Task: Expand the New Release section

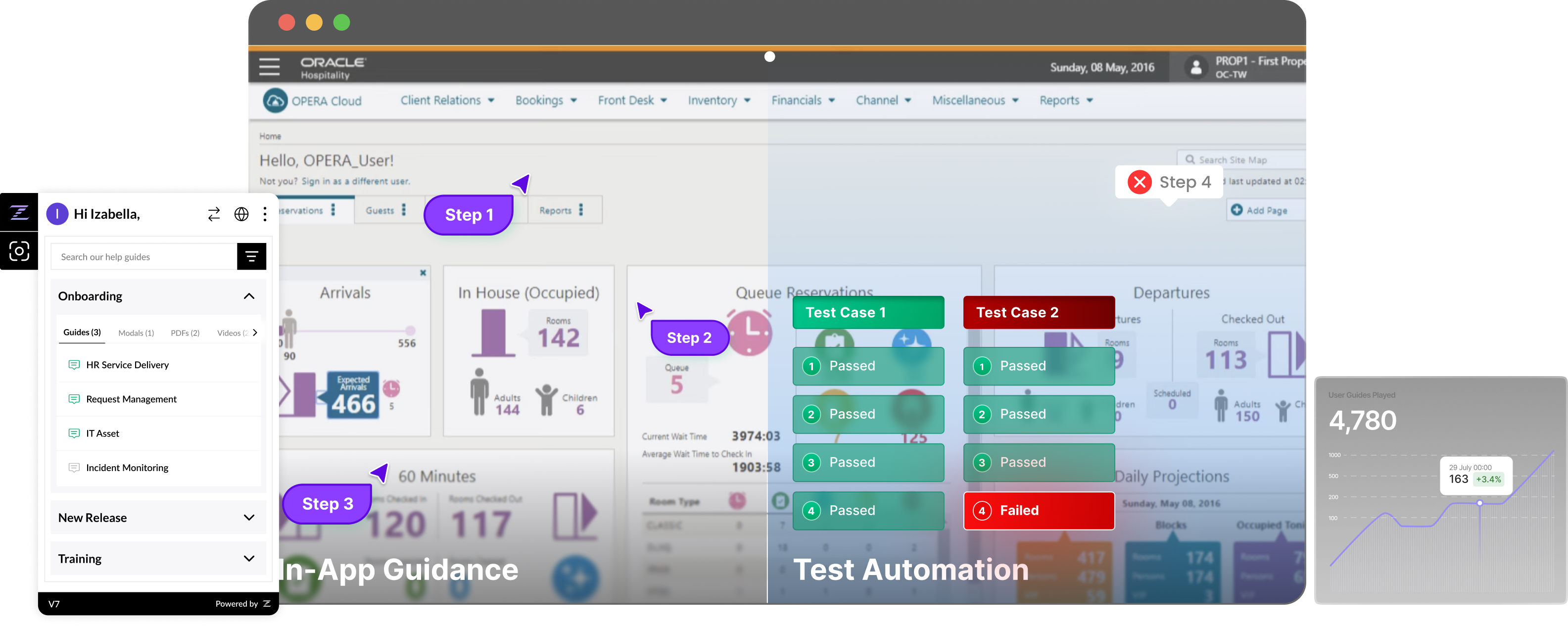Action: pyautogui.click(x=249, y=518)
